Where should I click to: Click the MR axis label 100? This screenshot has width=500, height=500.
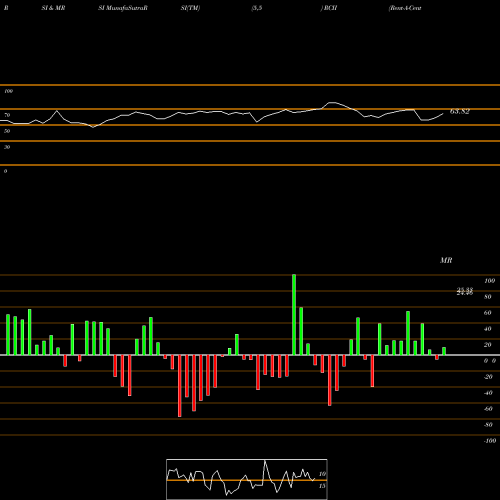489,281
